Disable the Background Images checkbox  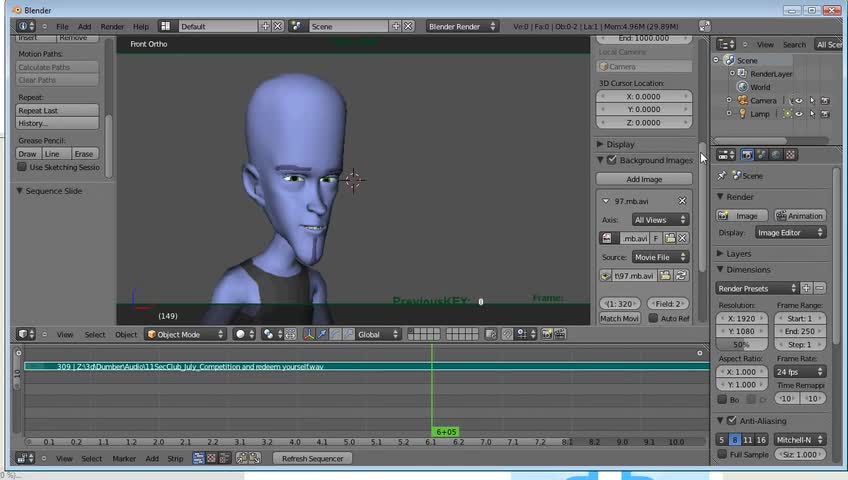(612, 160)
